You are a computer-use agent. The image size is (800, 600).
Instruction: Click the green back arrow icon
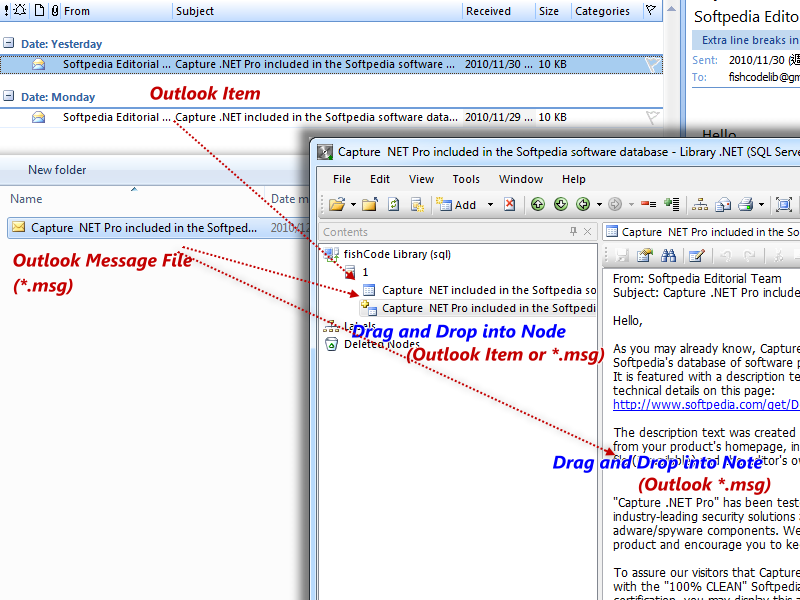coord(583,205)
